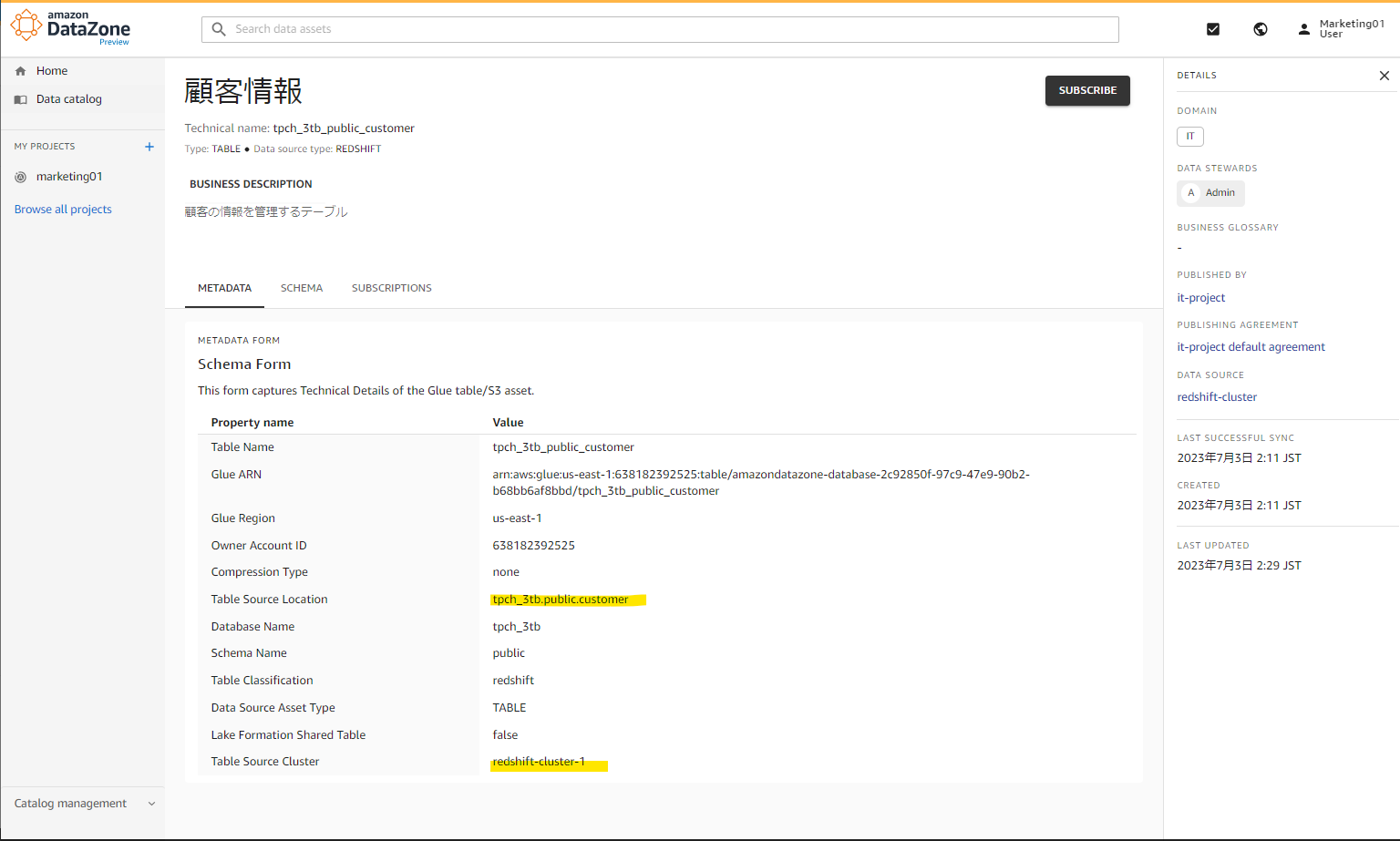1400x841 pixels.
Task: Click the Admin steward avatar
Action: coord(1190,193)
